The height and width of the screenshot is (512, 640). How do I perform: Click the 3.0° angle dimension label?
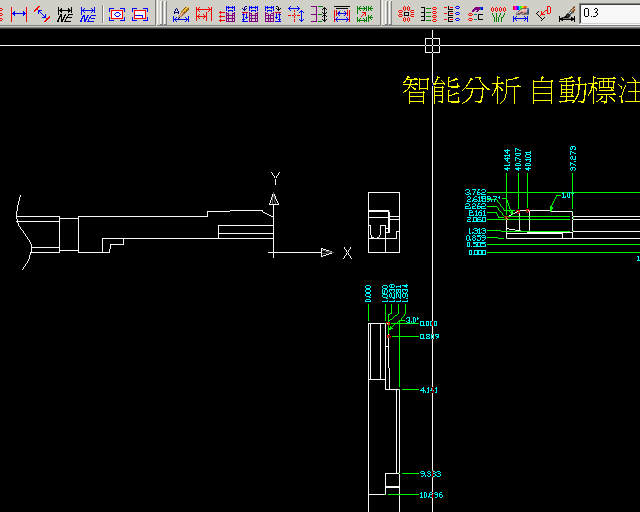413,320
